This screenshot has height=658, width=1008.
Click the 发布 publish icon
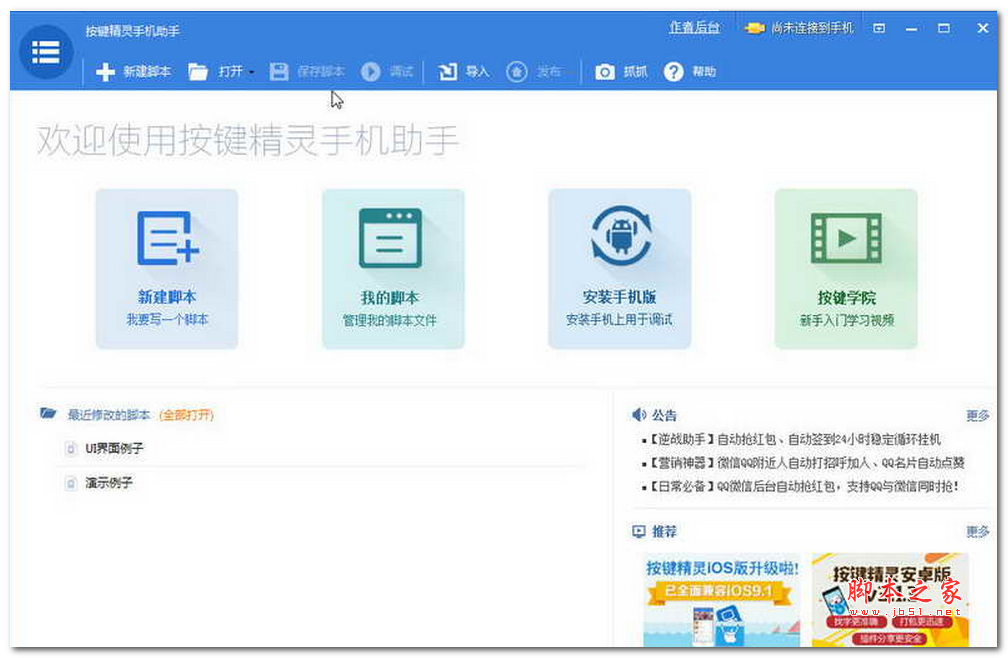click(516, 71)
